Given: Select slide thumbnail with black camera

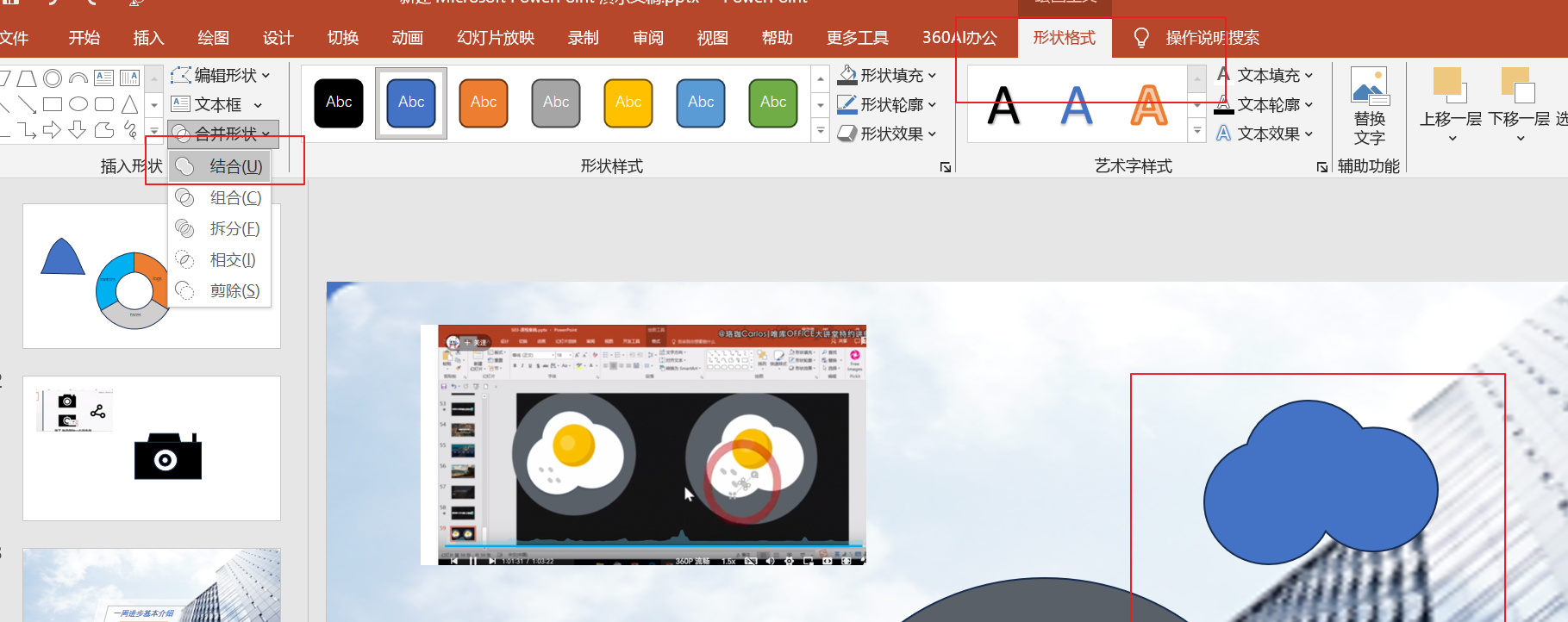Looking at the screenshot, I should [x=152, y=448].
